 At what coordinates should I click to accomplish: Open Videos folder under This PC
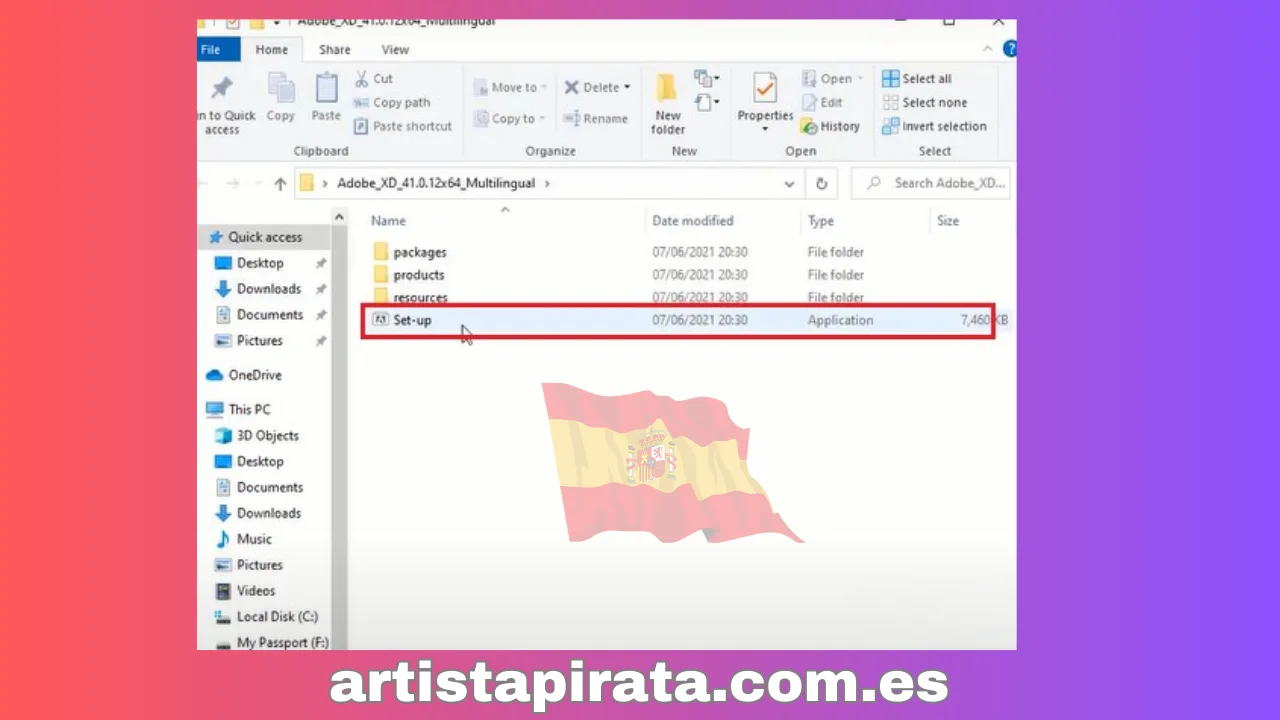click(245, 591)
